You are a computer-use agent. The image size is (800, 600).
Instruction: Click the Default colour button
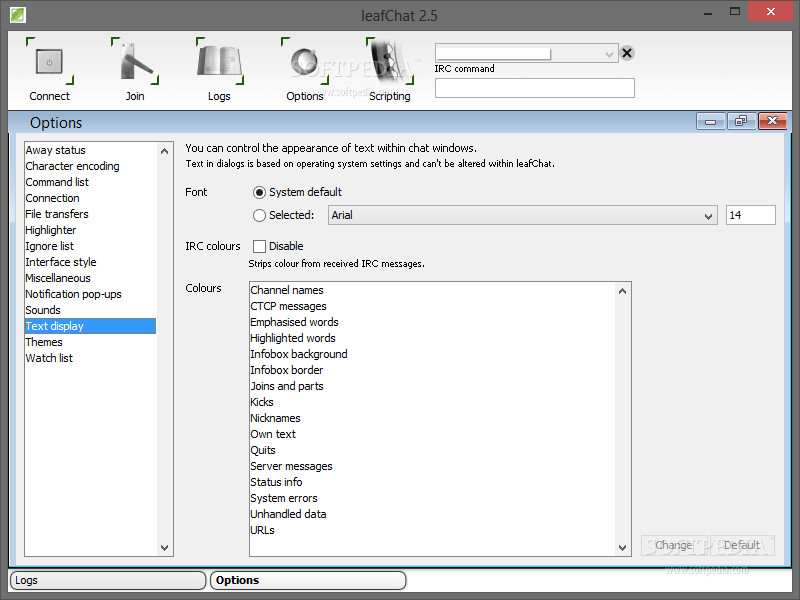click(742, 545)
